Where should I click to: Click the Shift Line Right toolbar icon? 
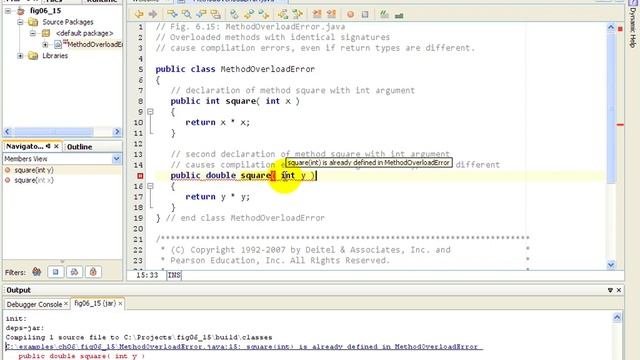pyautogui.click(x=331, y=14)
